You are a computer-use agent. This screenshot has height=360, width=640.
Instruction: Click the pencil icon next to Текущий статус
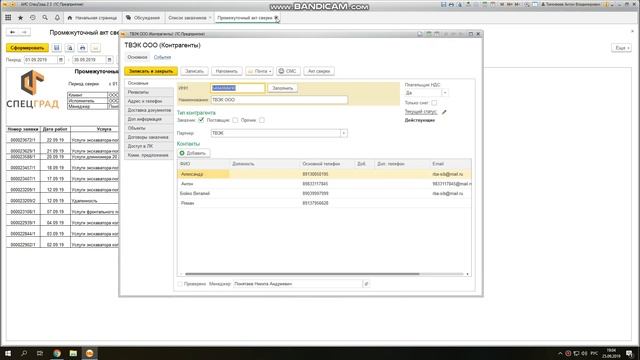(444, 111)
